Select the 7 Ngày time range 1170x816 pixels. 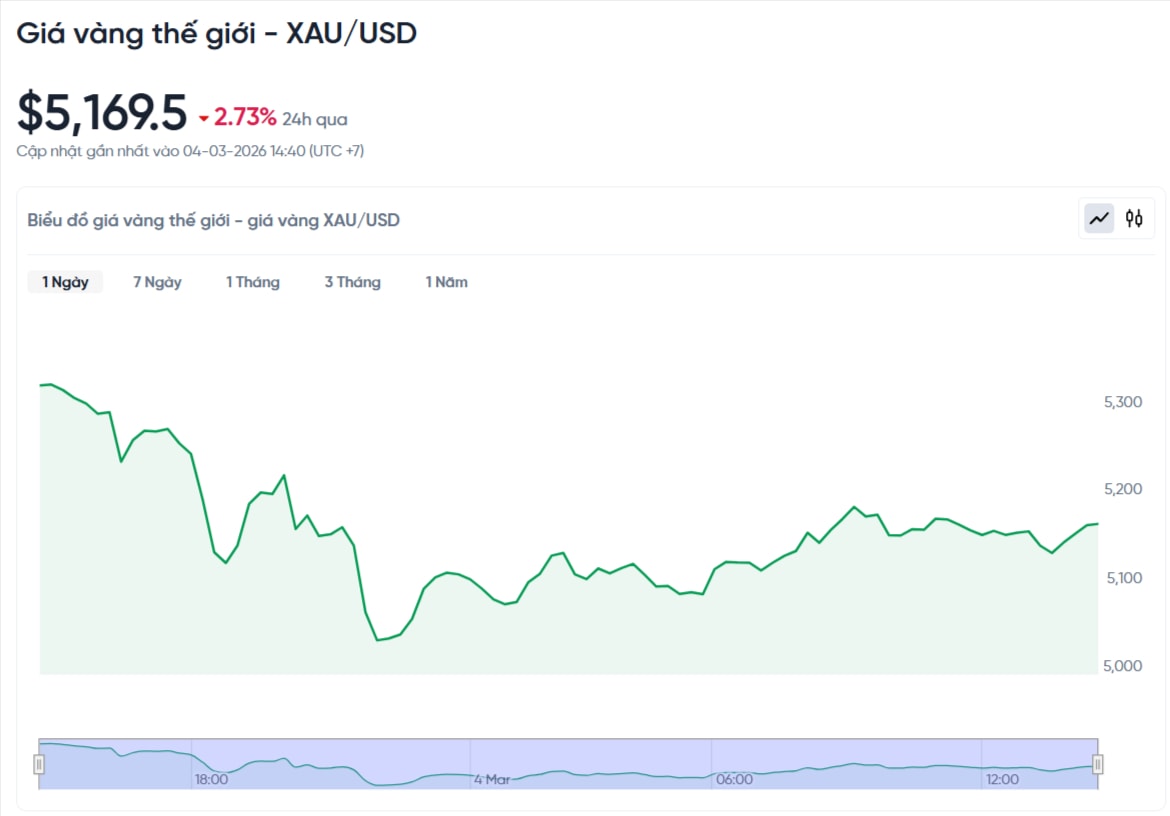(157, 282)
